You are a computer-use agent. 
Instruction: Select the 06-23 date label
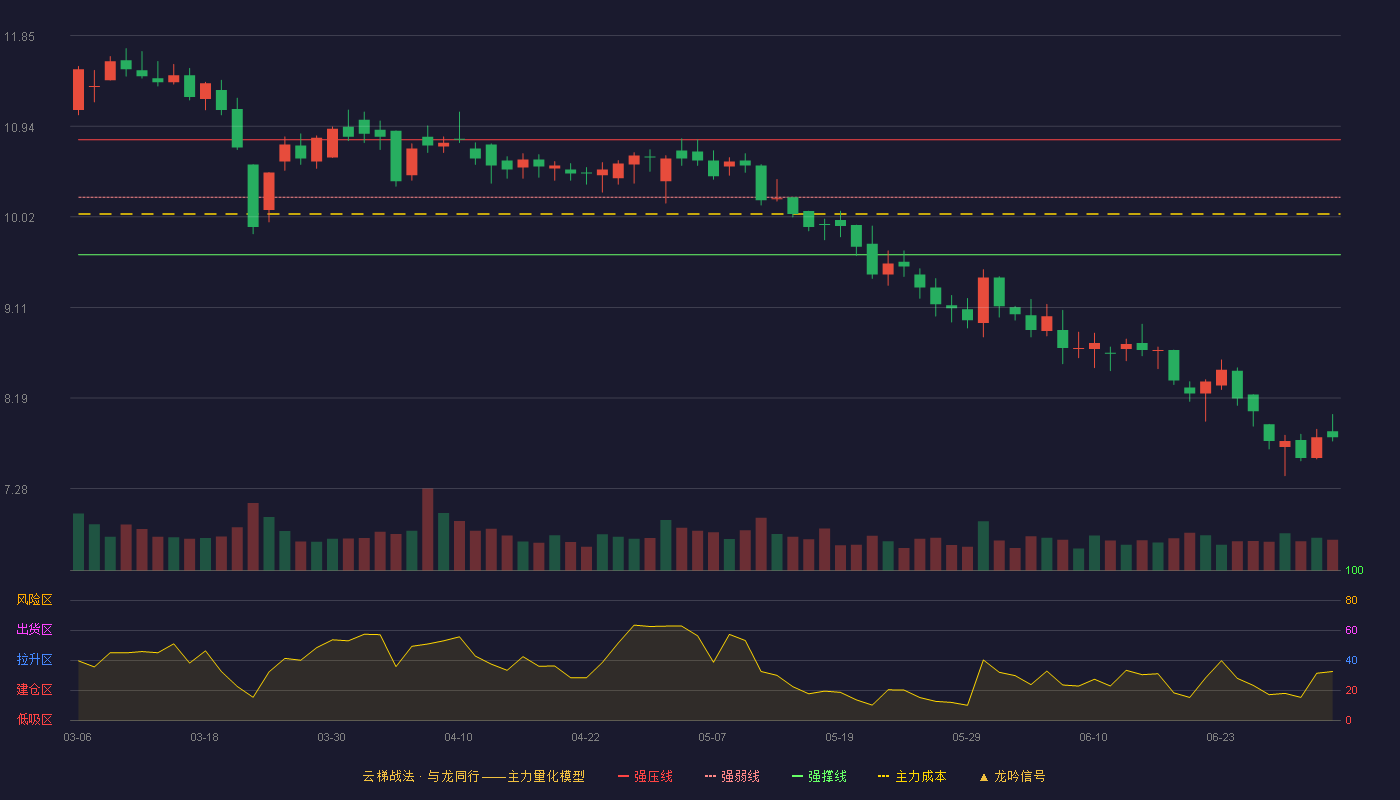click(1220, 737)
